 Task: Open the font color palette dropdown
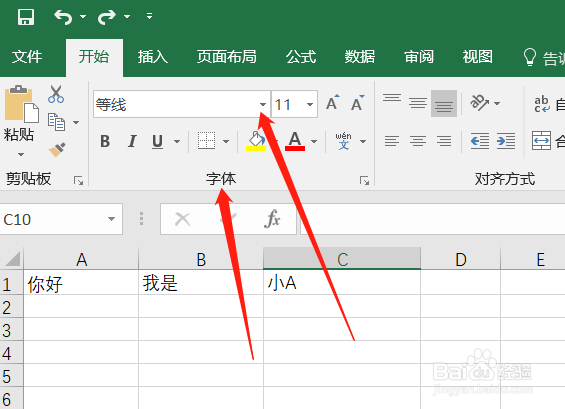(314, 141)
